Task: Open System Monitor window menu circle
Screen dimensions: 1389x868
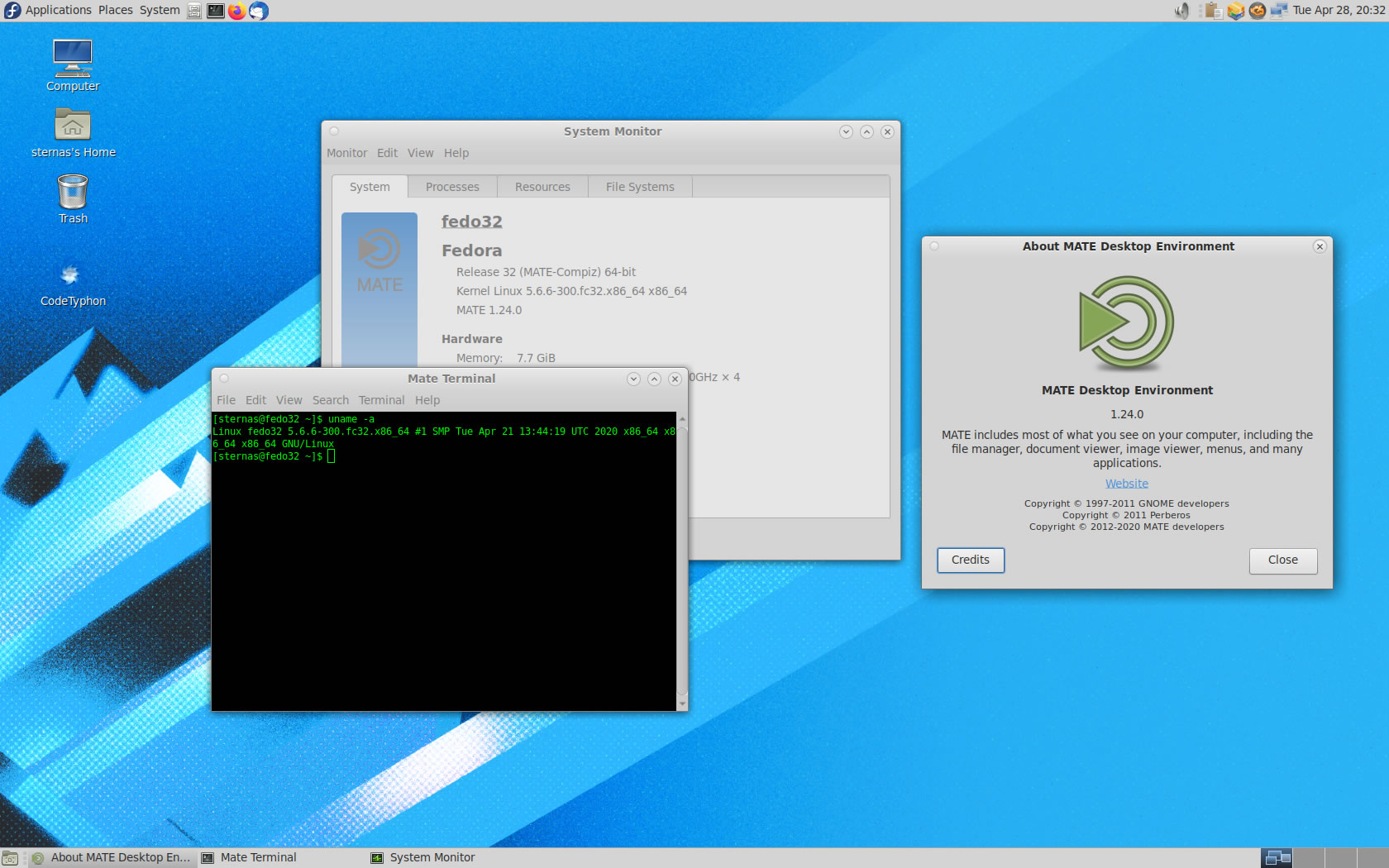Action: (x=334, y=131)
